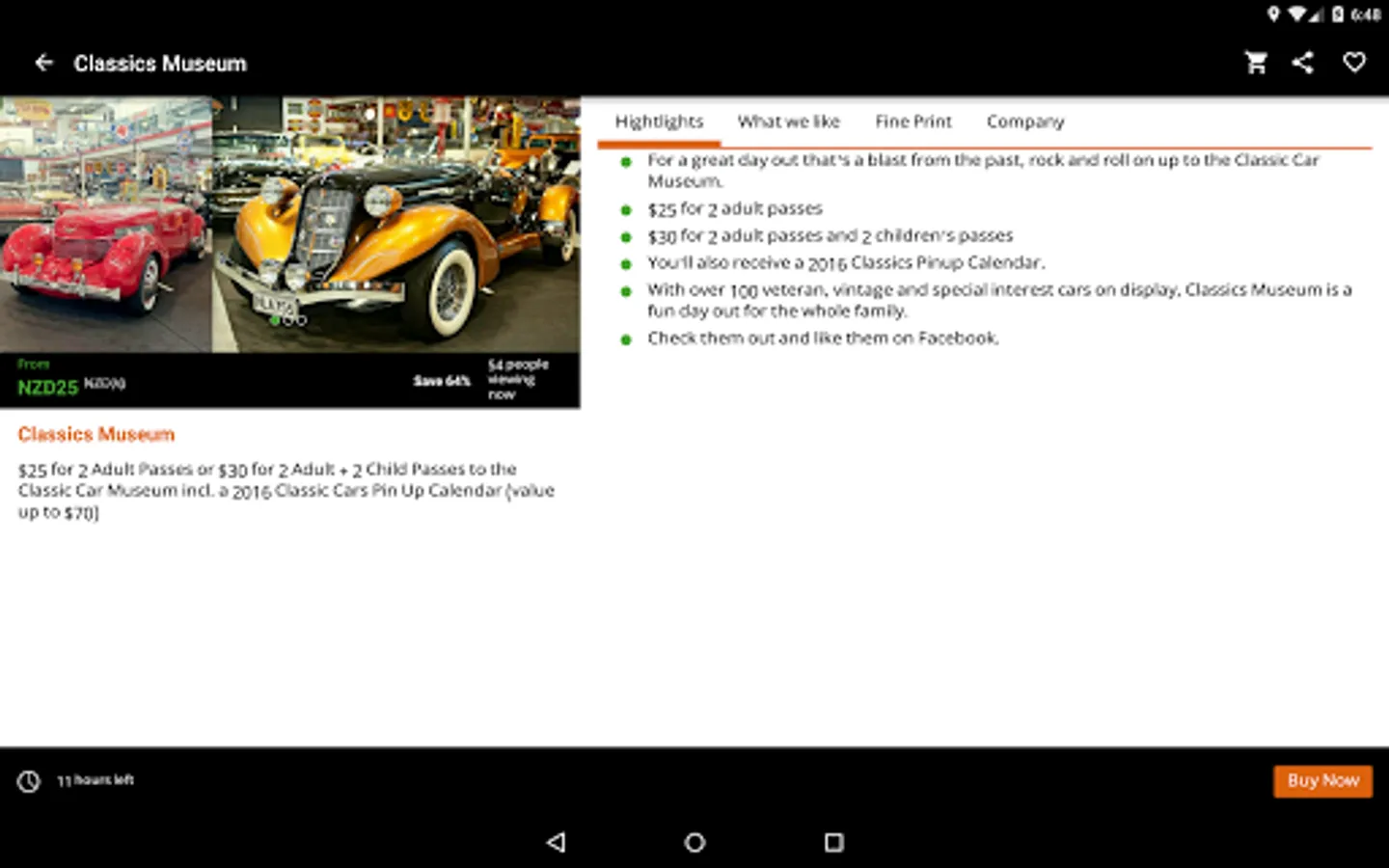Tap the image carousel page indicator dots
The image size is (1389, 868).
287,319
